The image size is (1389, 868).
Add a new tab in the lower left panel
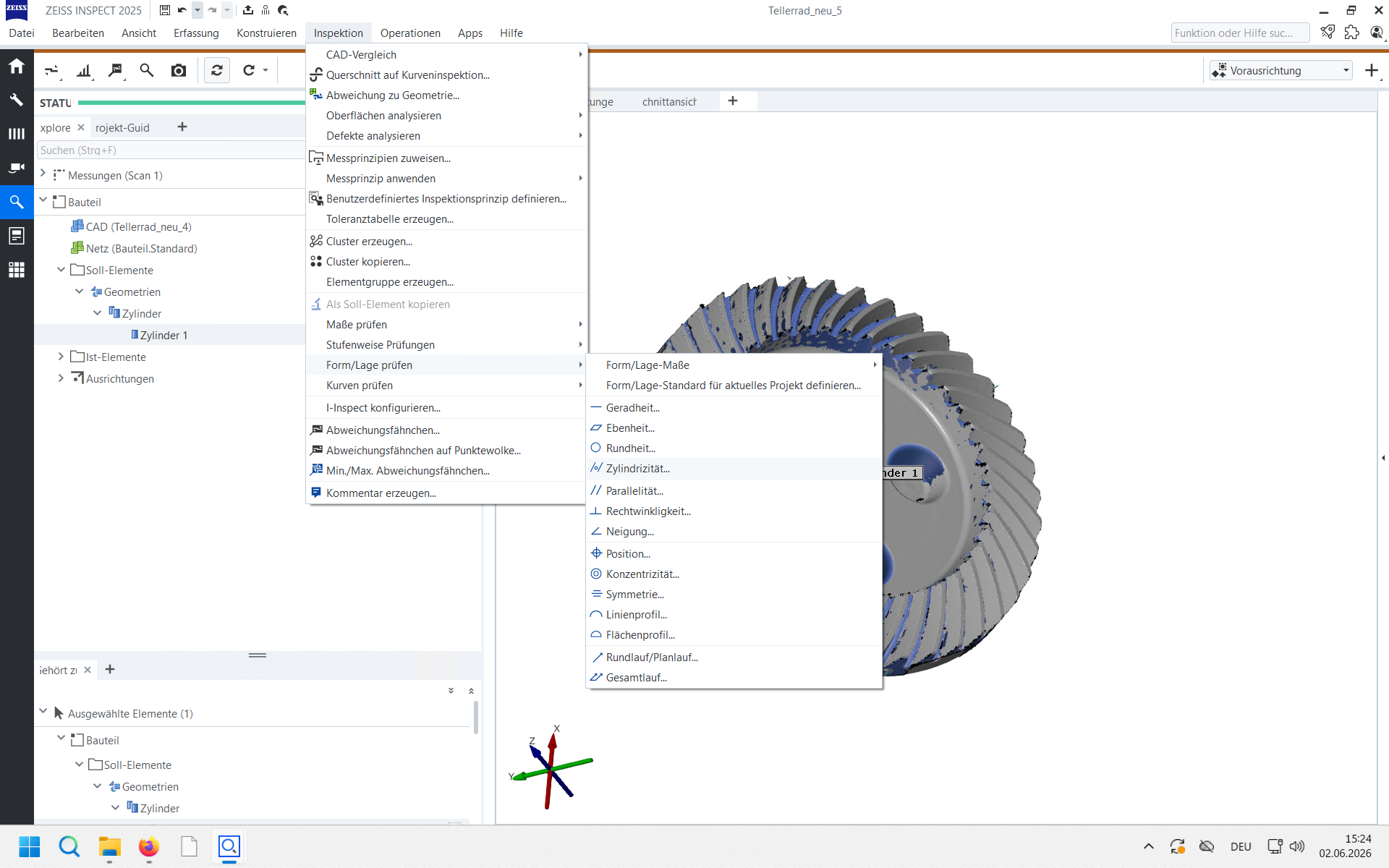(110, 670)
